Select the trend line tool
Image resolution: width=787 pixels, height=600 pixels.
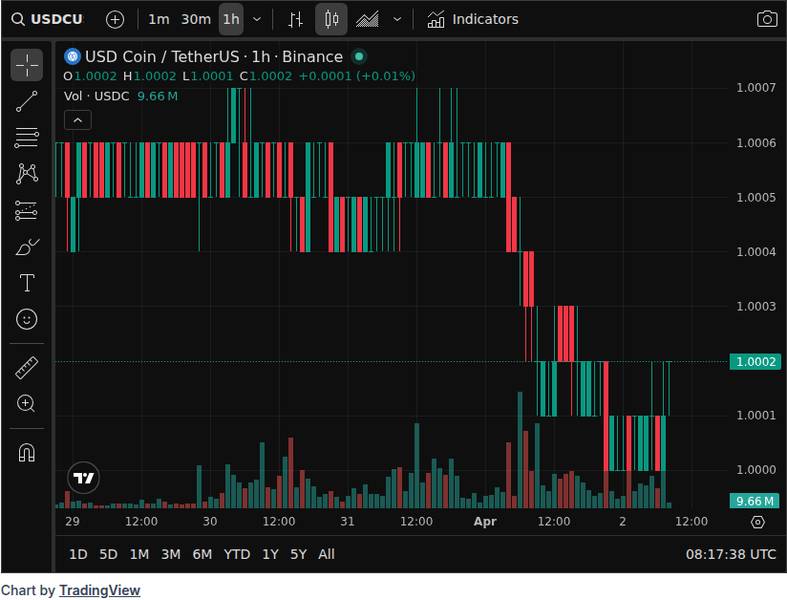pos(27,101)
